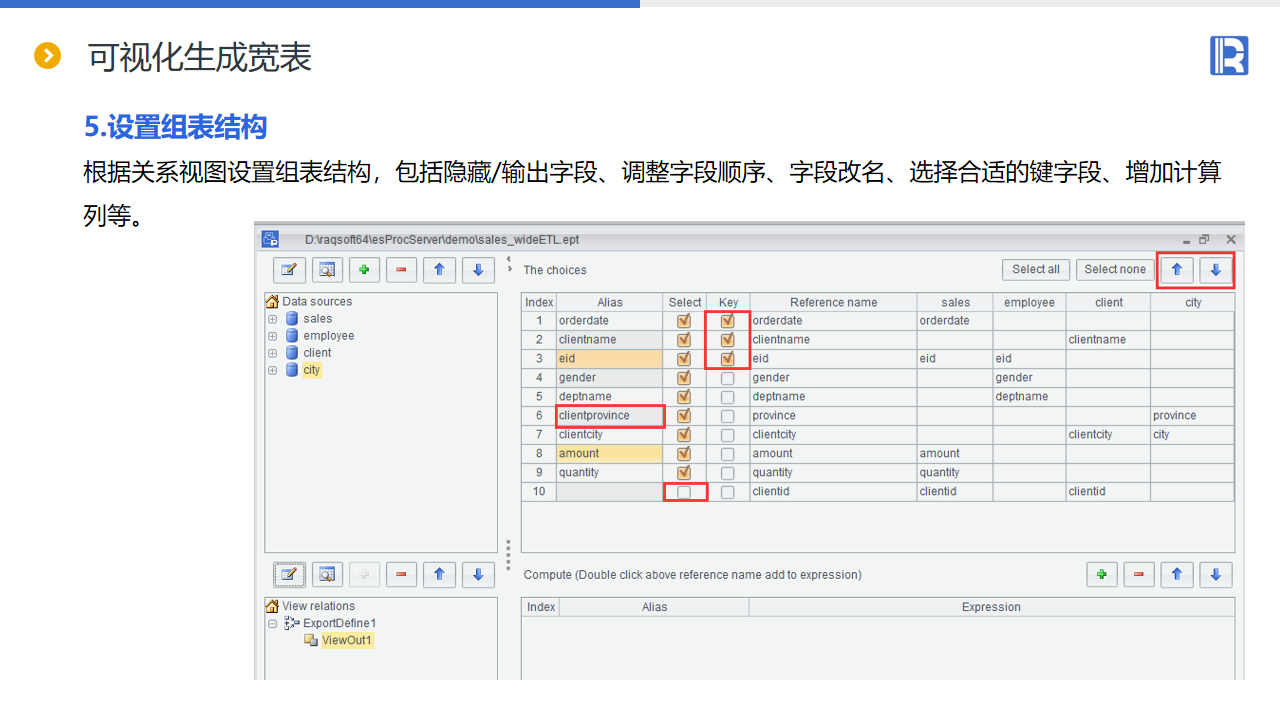Uncheck Key for the clientname row
The image size is (1280, 720).
727,340
